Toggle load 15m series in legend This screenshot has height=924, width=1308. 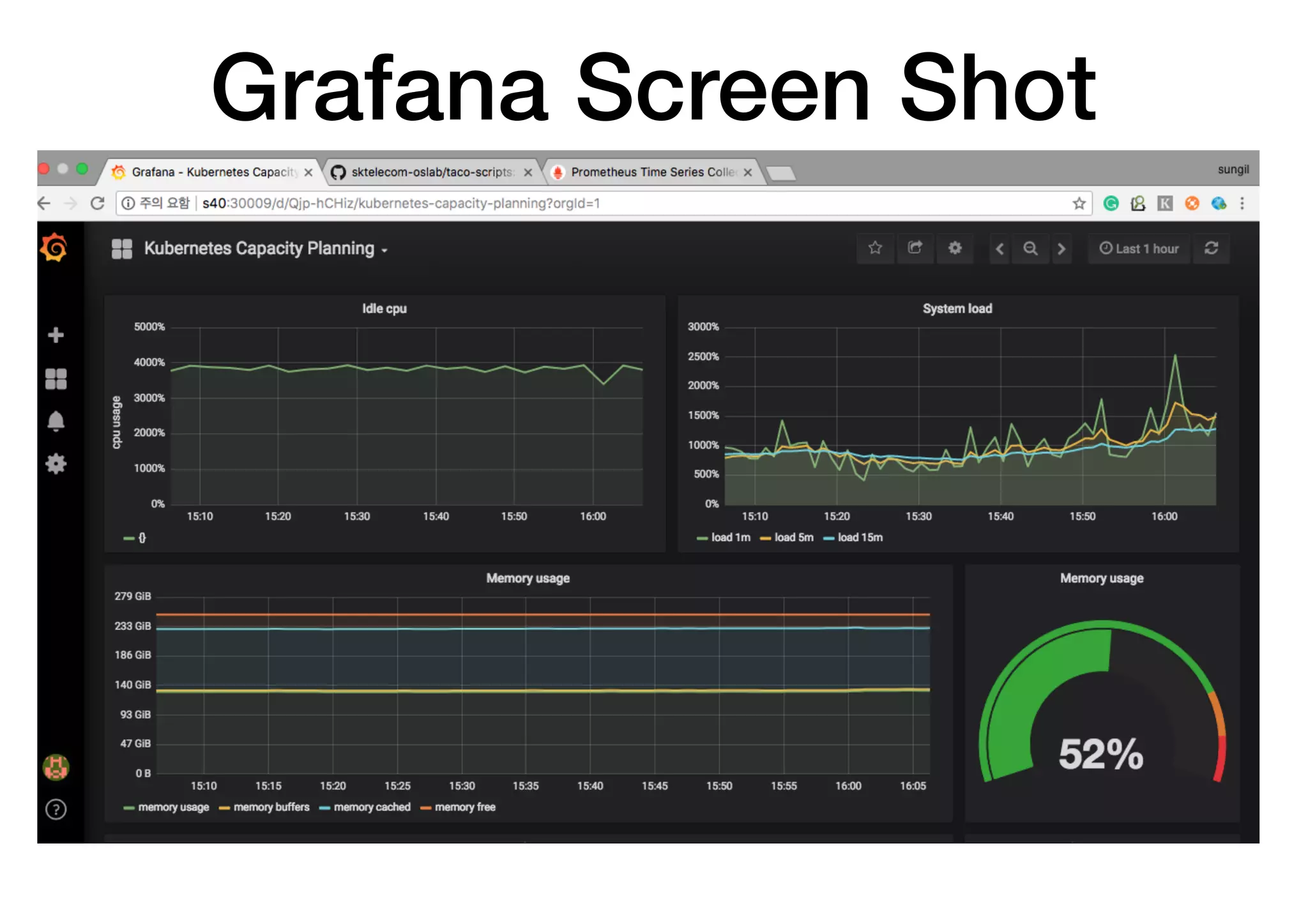pos(860,538)
